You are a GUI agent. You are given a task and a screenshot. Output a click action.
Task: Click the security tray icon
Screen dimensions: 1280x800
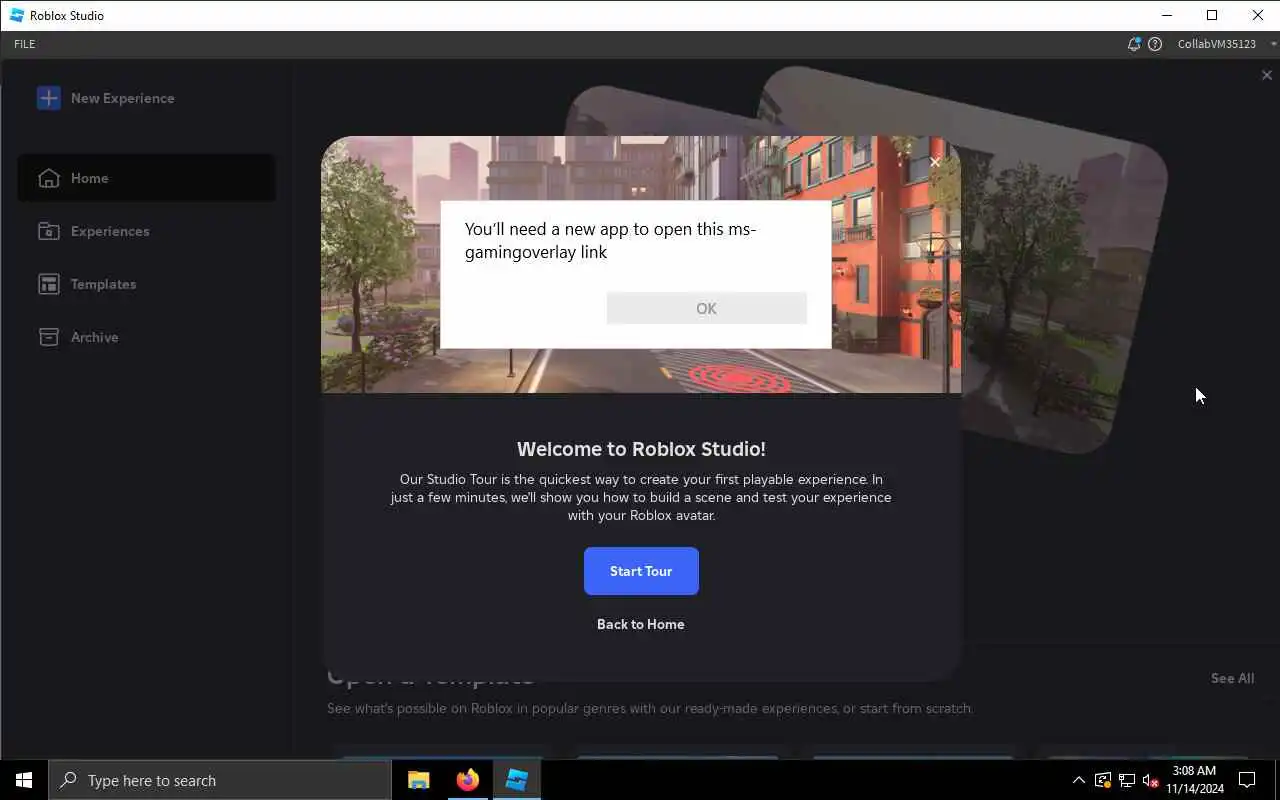point(1103,780)
